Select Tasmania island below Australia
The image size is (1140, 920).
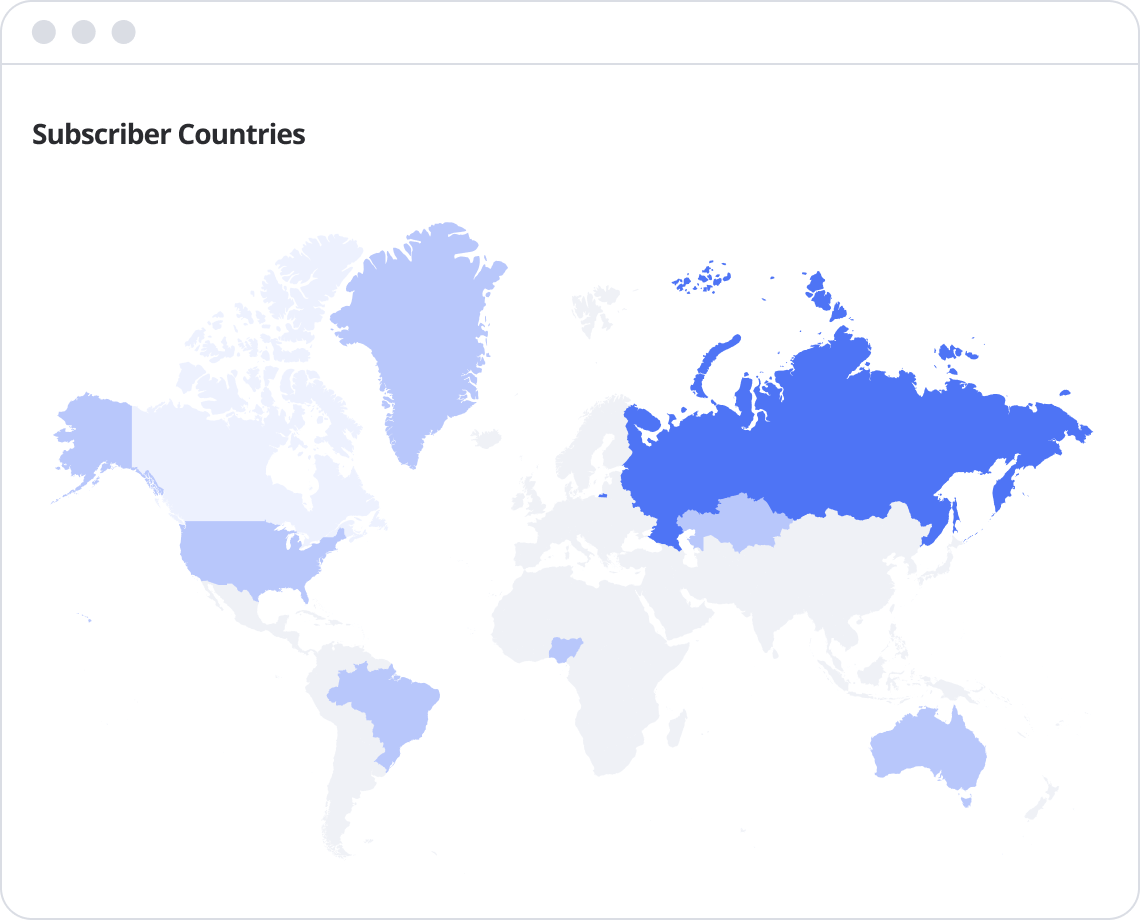tap(966, 800)
